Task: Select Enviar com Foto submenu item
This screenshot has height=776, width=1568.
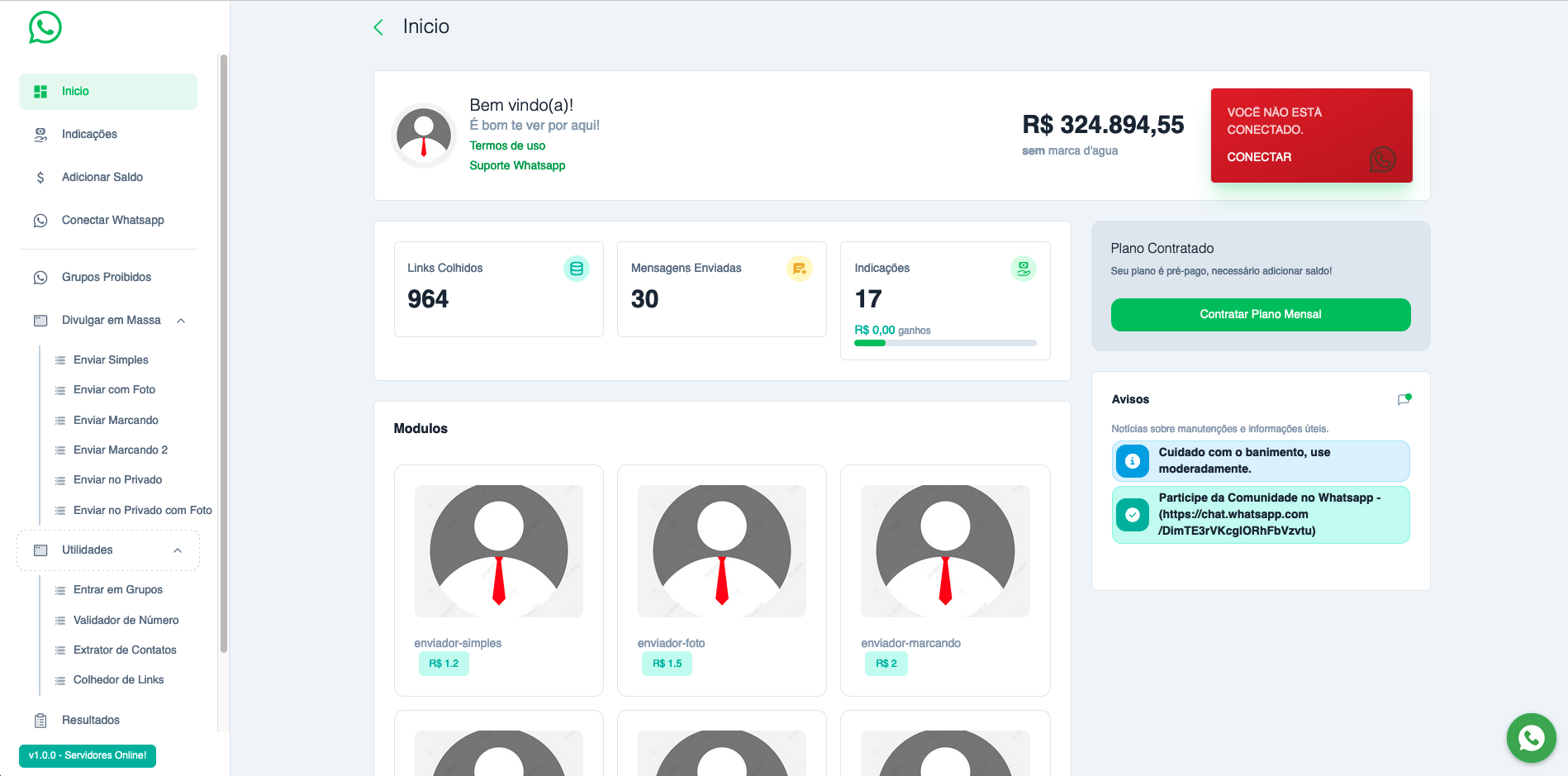Action: (x=114, y=390)
